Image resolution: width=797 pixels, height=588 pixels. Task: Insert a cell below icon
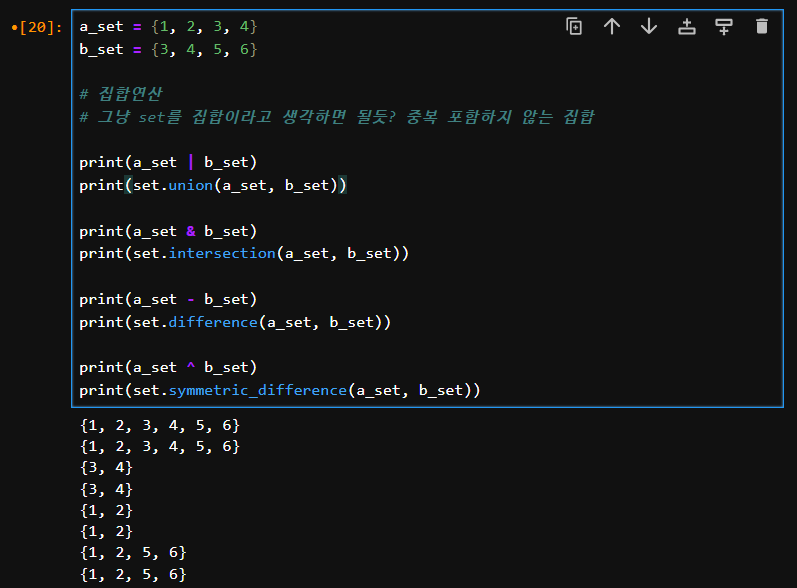(724, 26)
